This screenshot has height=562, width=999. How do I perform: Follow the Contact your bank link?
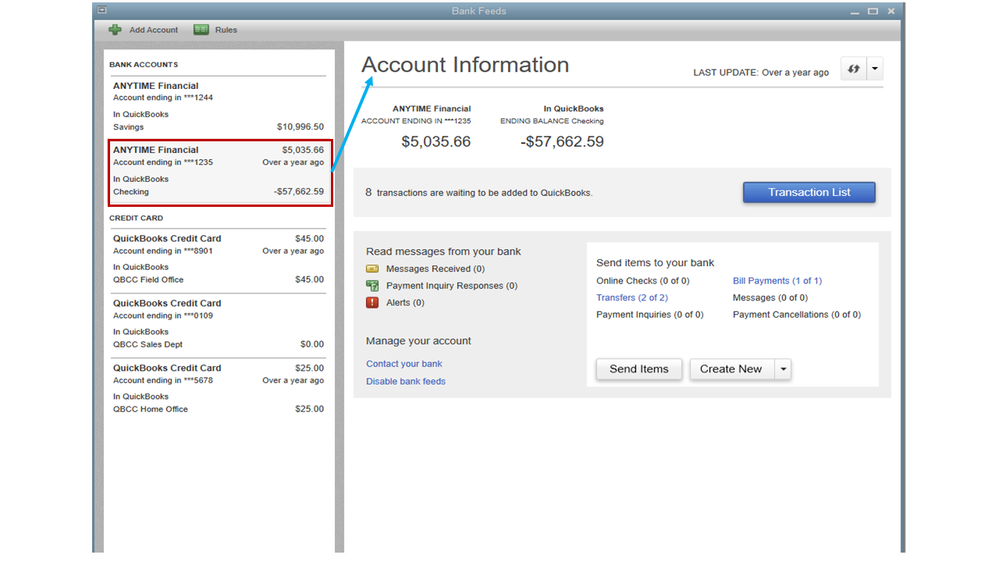(404, 364)
